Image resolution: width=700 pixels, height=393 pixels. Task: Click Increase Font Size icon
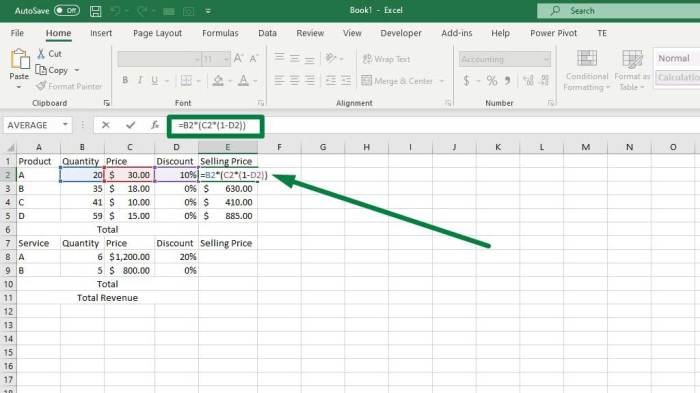pos(238,59)
